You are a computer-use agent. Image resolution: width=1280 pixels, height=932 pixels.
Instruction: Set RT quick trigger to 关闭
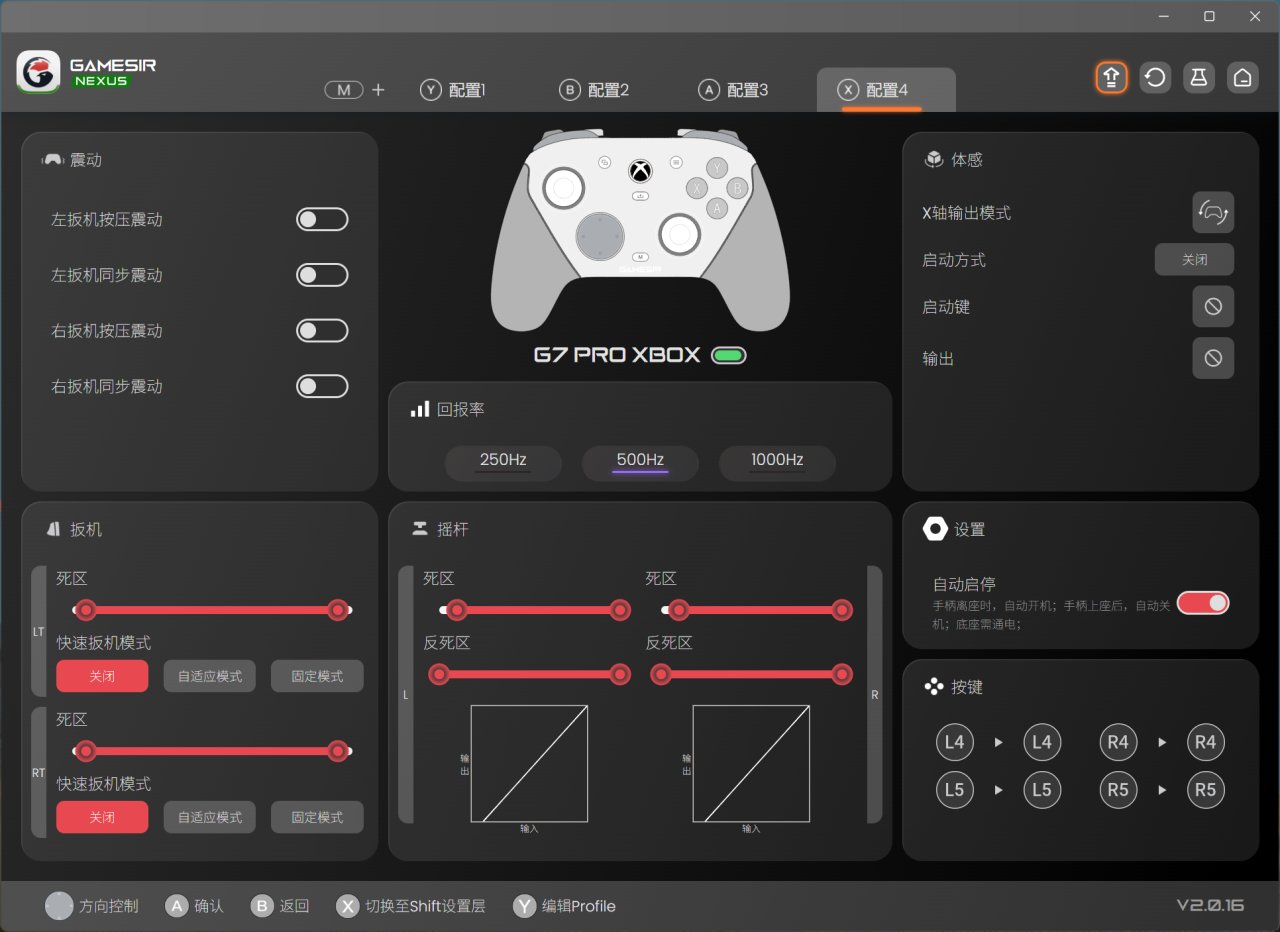pos(102,817)
